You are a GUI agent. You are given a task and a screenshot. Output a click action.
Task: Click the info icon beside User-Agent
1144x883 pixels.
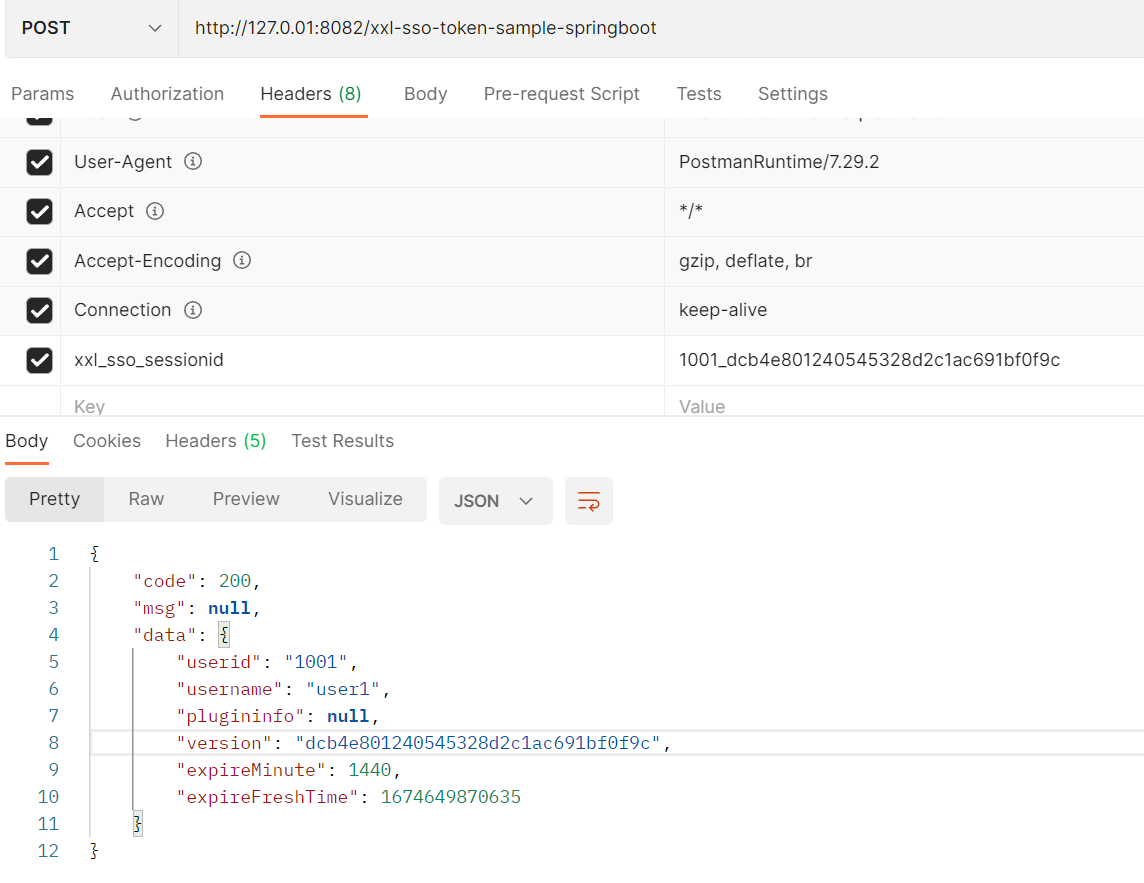coord(193,162)
